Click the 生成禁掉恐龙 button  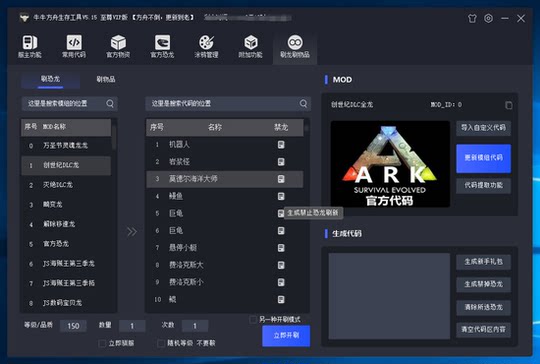483,284
